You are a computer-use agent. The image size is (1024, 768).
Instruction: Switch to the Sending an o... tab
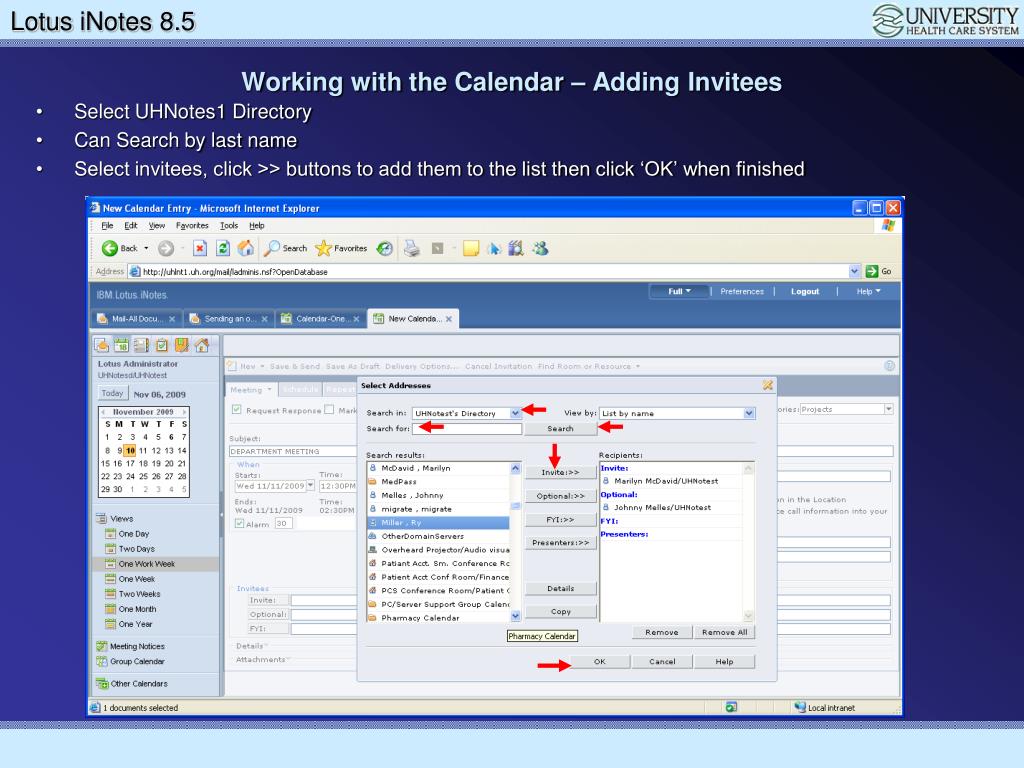click(x=228, y=319)
